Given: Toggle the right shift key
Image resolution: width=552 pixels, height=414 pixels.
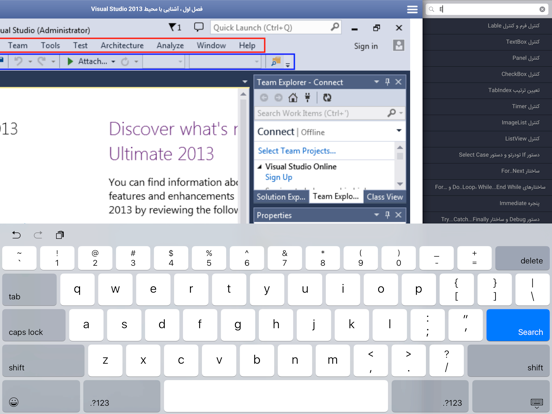Looking at the screenshot, I should (509, 361).
